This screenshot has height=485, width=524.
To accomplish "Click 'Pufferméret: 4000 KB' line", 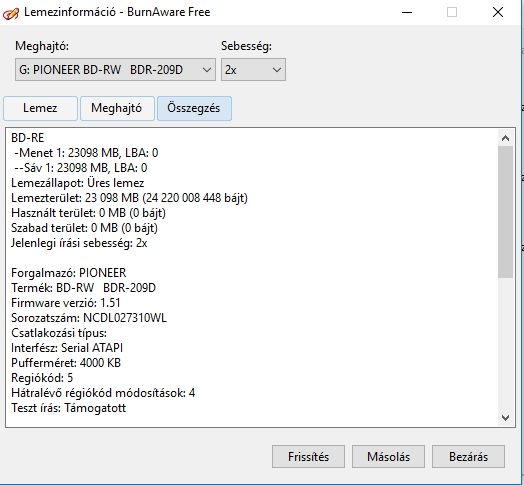I will pyautogui.click(x=66, y=363).
